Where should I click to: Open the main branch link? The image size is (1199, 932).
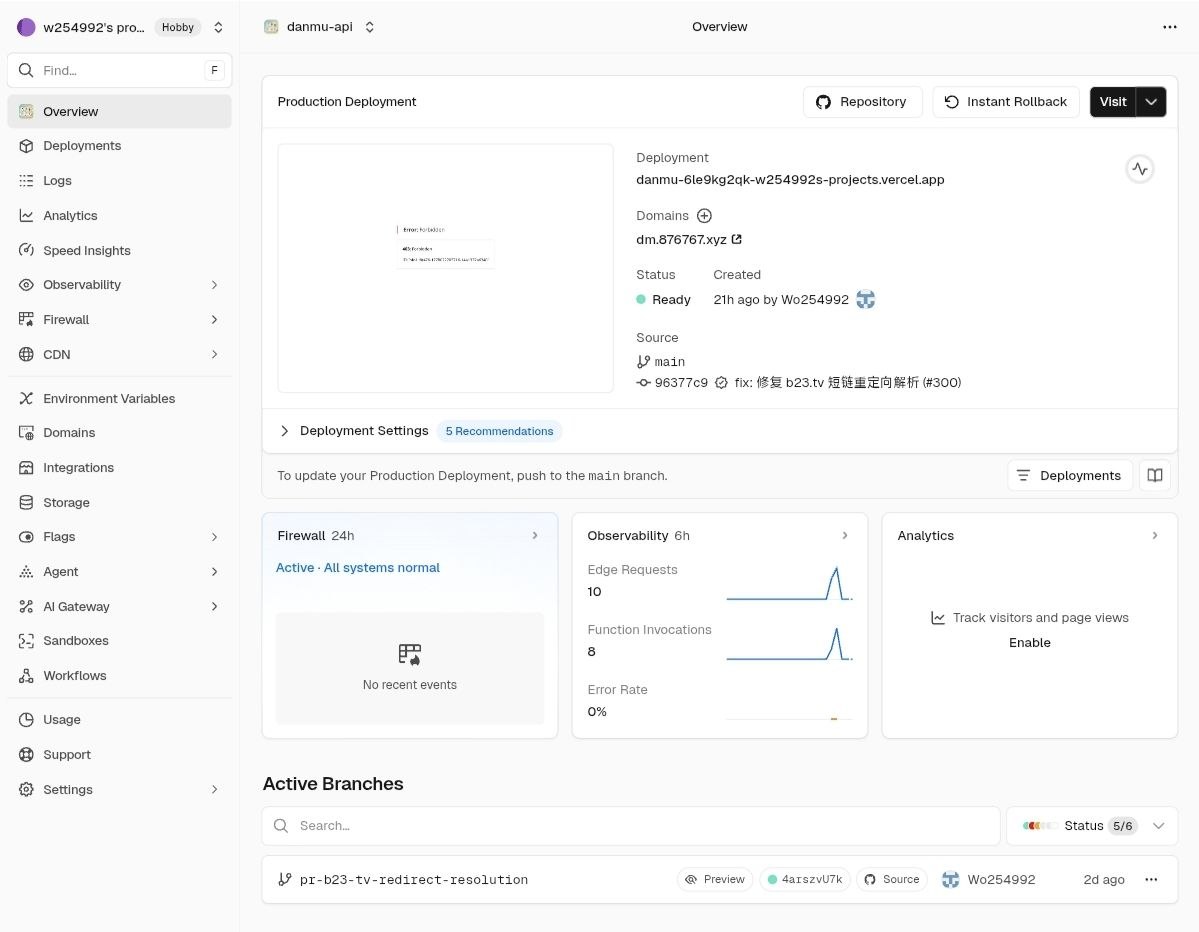(669, 362)
